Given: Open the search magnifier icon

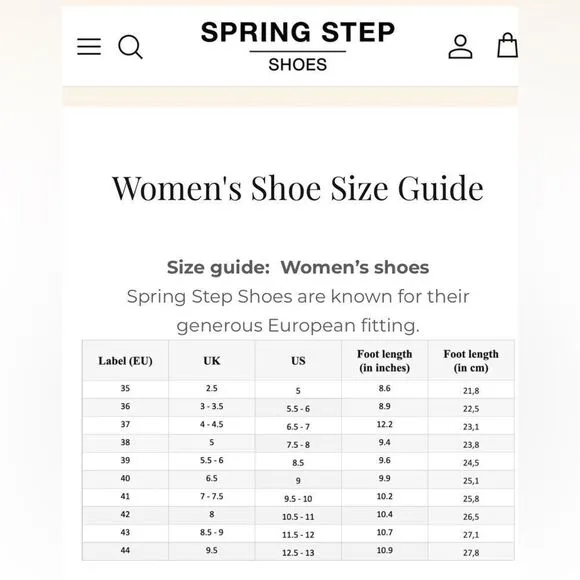Looking at the screenshot, I should 130,47.
